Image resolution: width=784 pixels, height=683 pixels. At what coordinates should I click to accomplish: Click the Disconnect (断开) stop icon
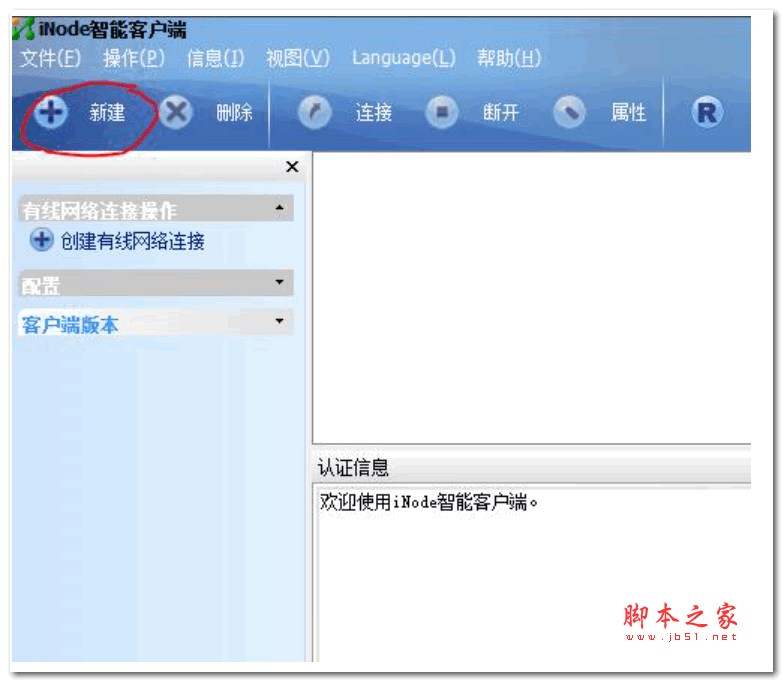tap(441, 113)
